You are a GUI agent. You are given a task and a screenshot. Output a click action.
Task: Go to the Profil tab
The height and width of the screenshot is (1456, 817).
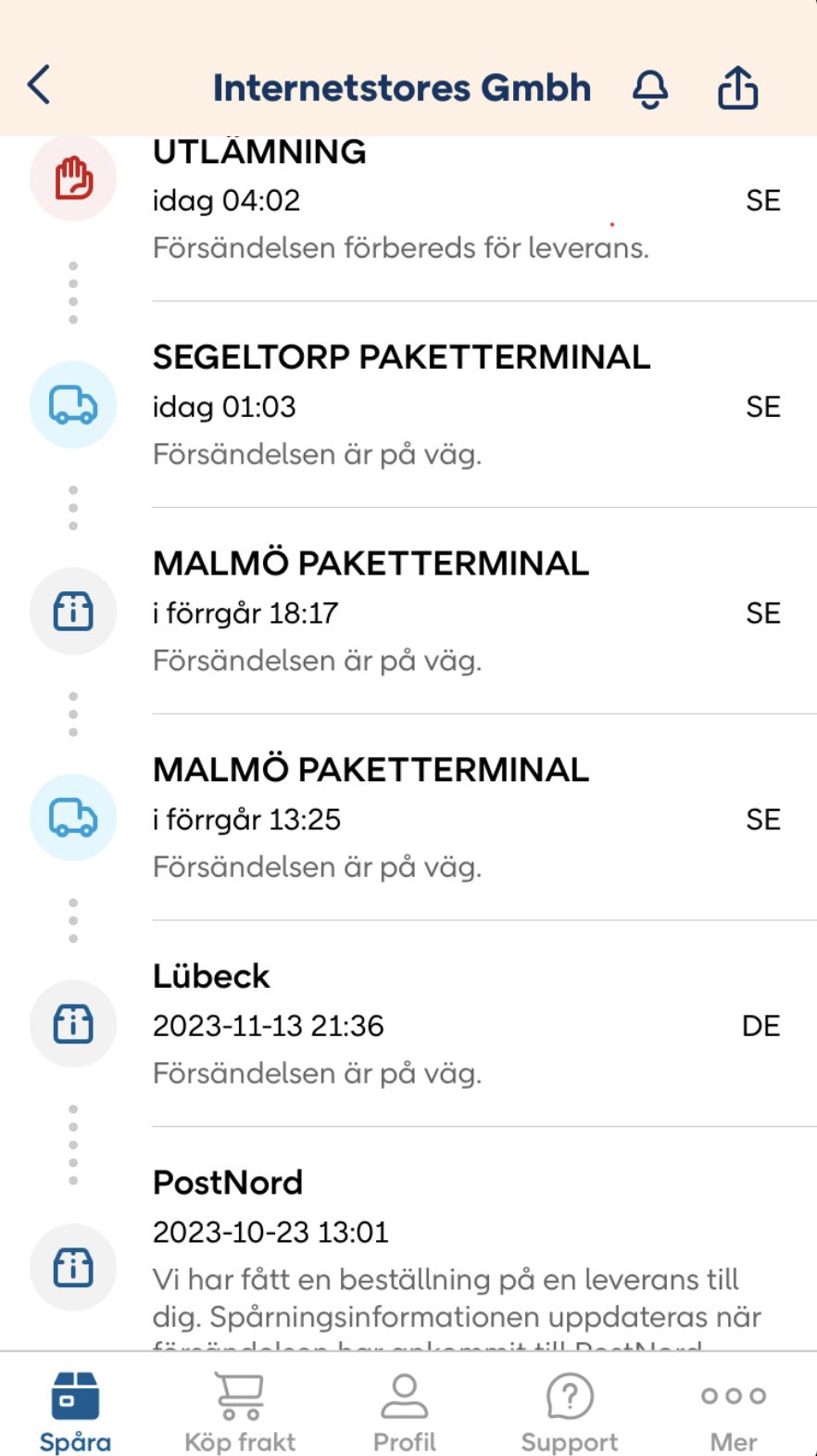pos(405,1412)
